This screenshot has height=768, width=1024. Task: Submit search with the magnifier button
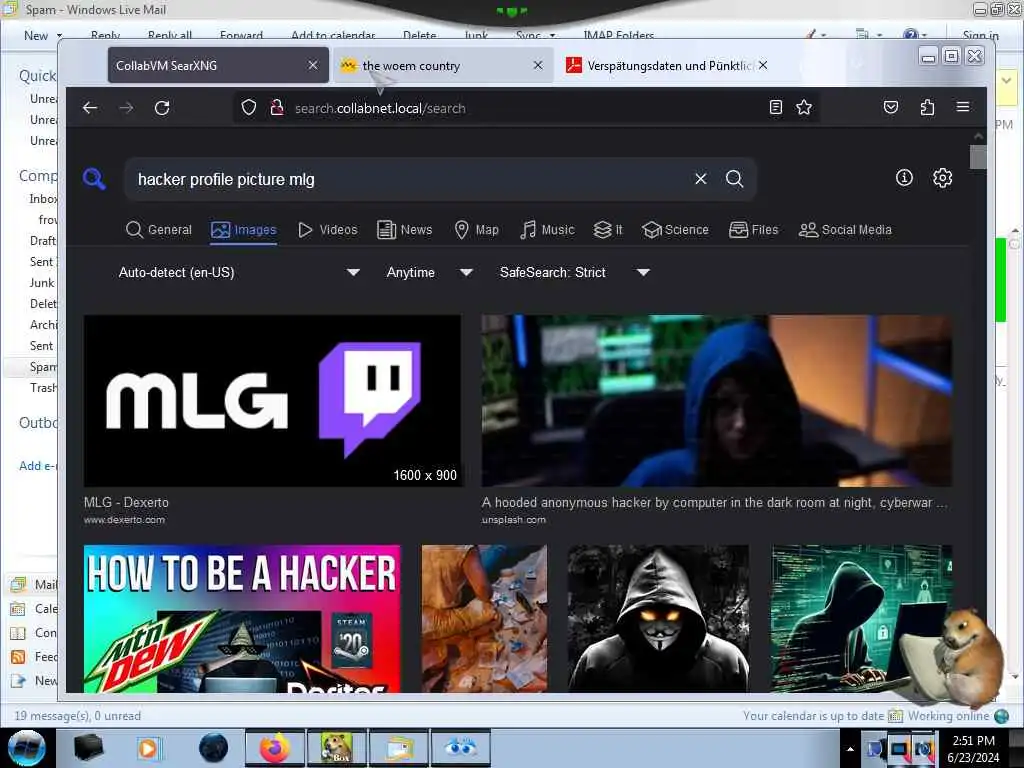tap(735, 178)
